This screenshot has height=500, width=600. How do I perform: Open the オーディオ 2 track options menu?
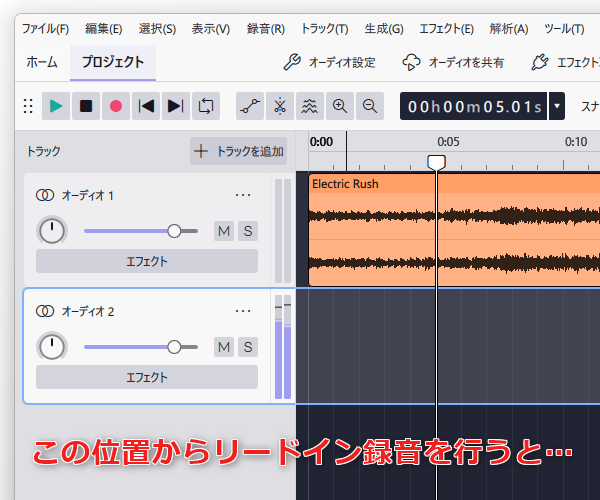coord(243,311)
